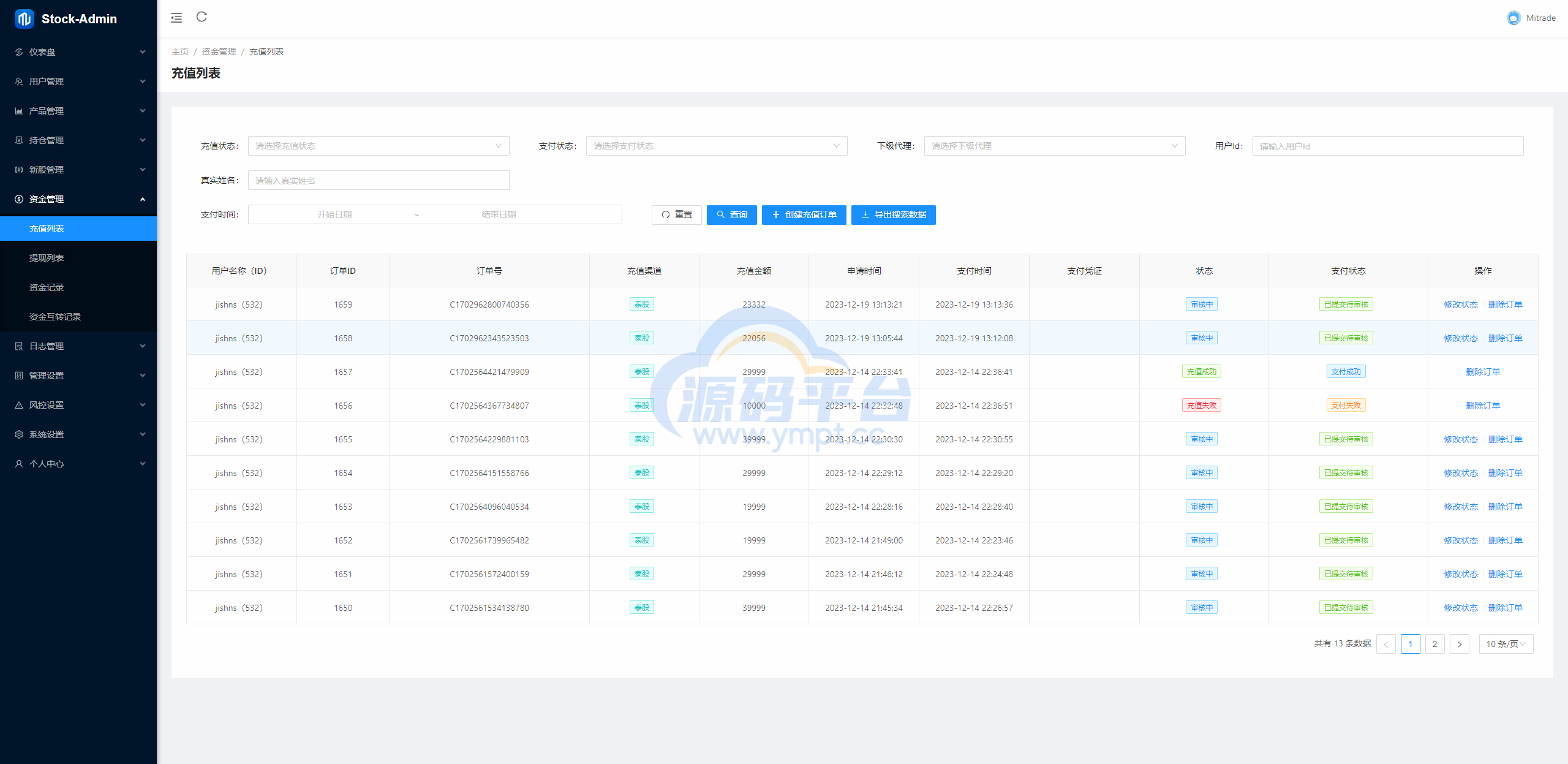Click the 真实姓名 input field

click(378, 181)
